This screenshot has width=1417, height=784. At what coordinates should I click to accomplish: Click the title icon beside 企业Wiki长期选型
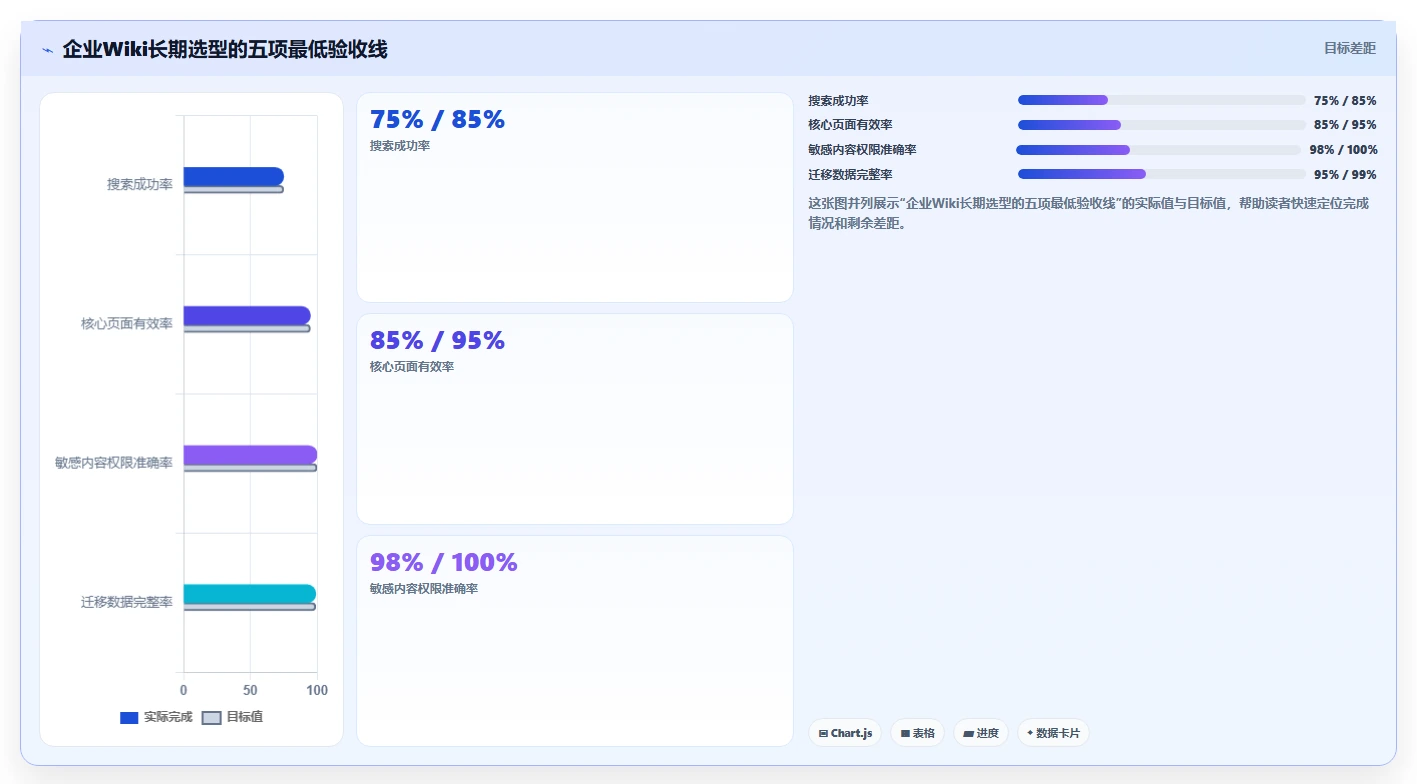47,50
